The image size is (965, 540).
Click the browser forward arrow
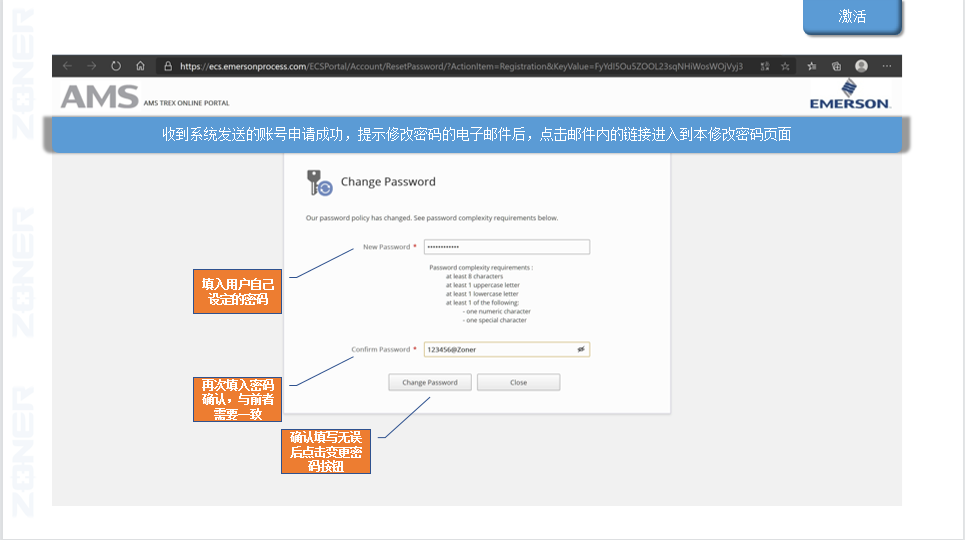[91, 66]
